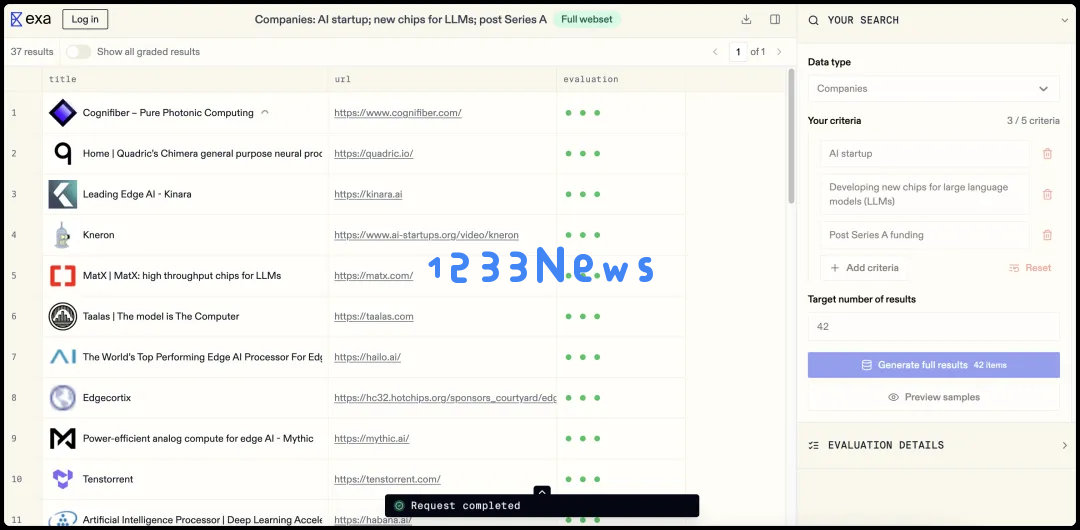
Task: Open the tenstorrent.com link
Action: pyautogui.click(x=387, y=479)
